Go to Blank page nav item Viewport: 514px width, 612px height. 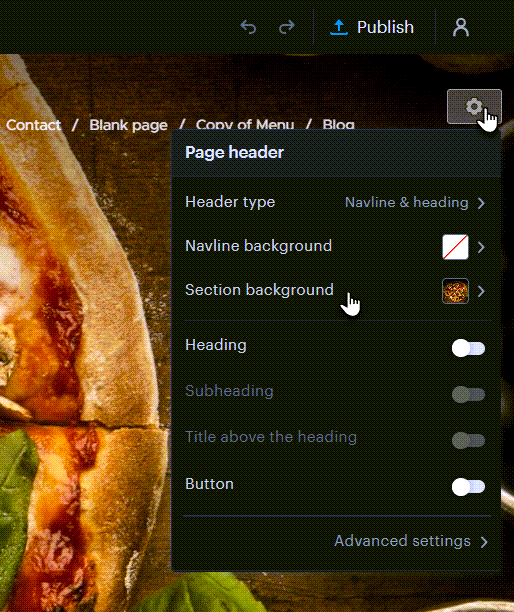128,125
